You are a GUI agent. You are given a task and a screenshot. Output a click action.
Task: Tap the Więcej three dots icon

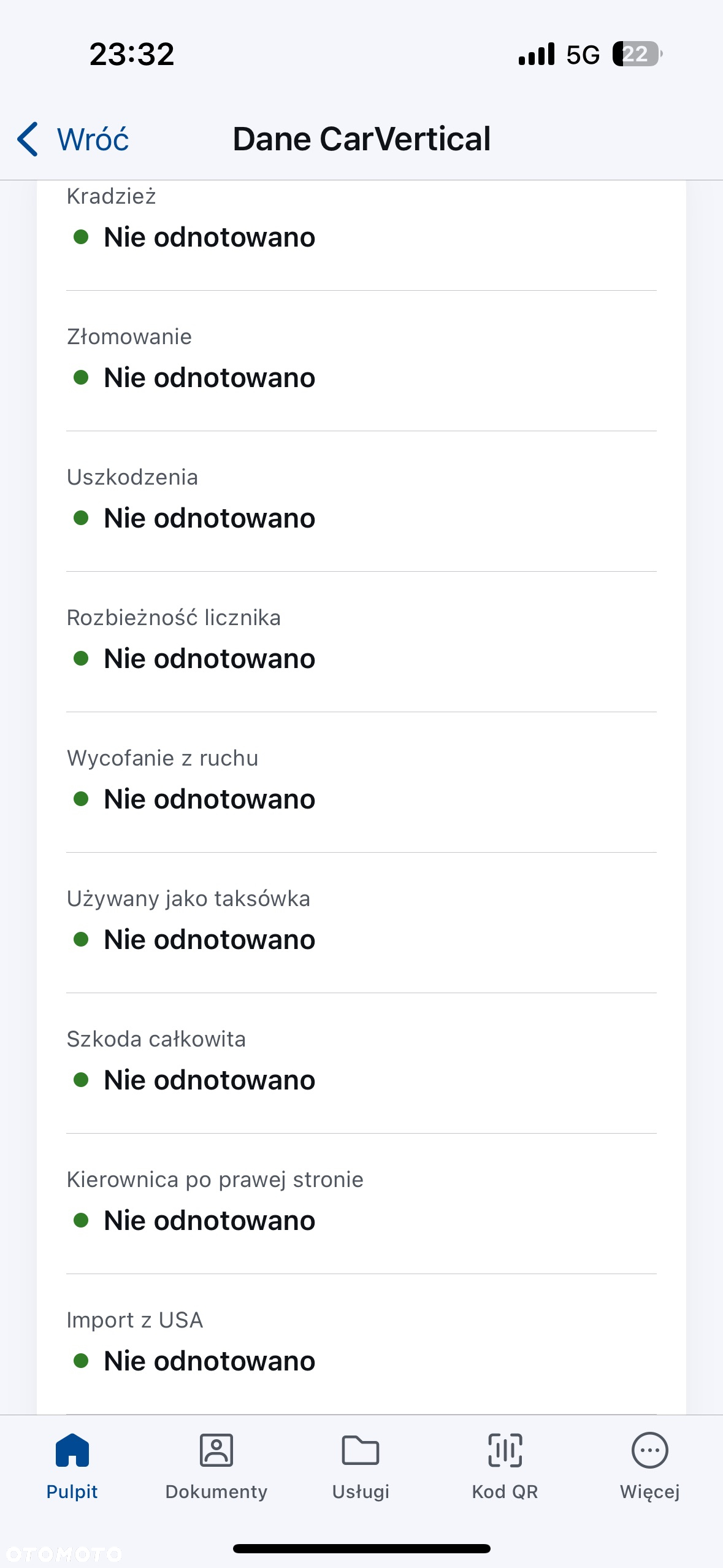click(x=650, y=1450)
